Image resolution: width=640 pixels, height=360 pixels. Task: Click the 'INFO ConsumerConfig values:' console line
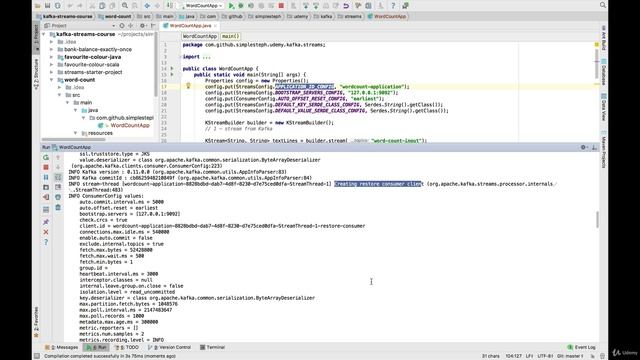106,196
